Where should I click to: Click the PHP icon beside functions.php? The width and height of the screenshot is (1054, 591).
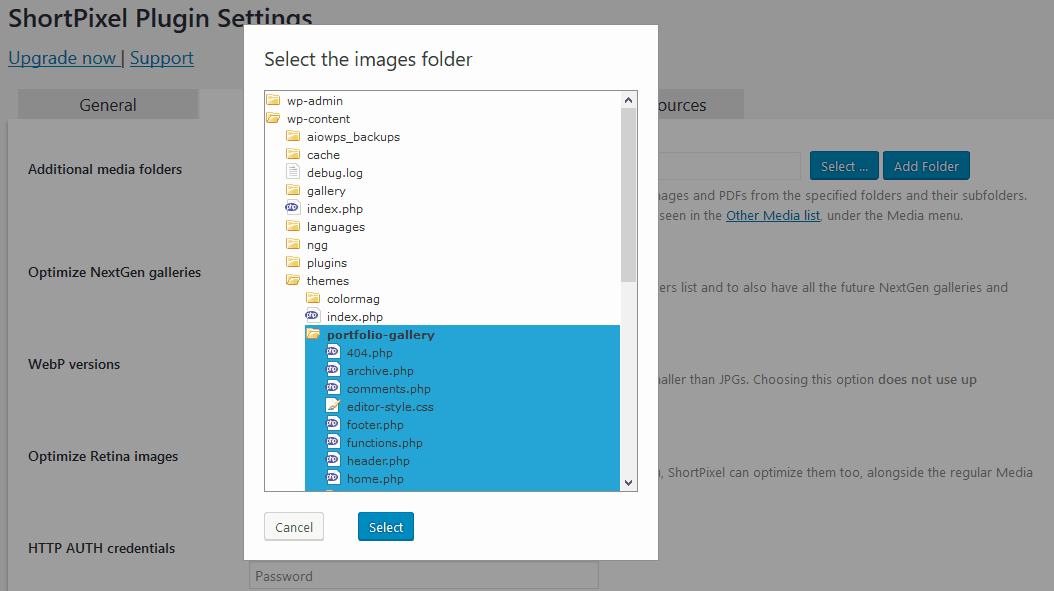tap(334, 442)
